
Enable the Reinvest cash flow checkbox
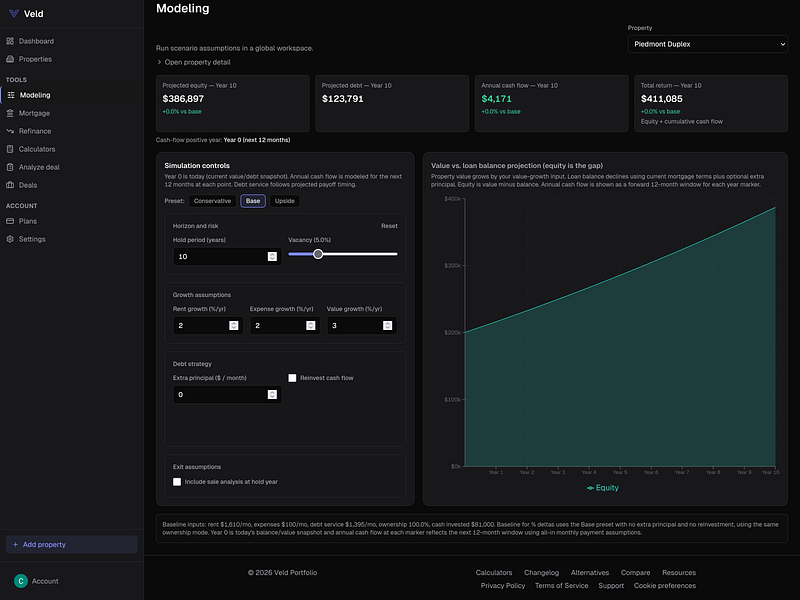(x=292, y=378)
